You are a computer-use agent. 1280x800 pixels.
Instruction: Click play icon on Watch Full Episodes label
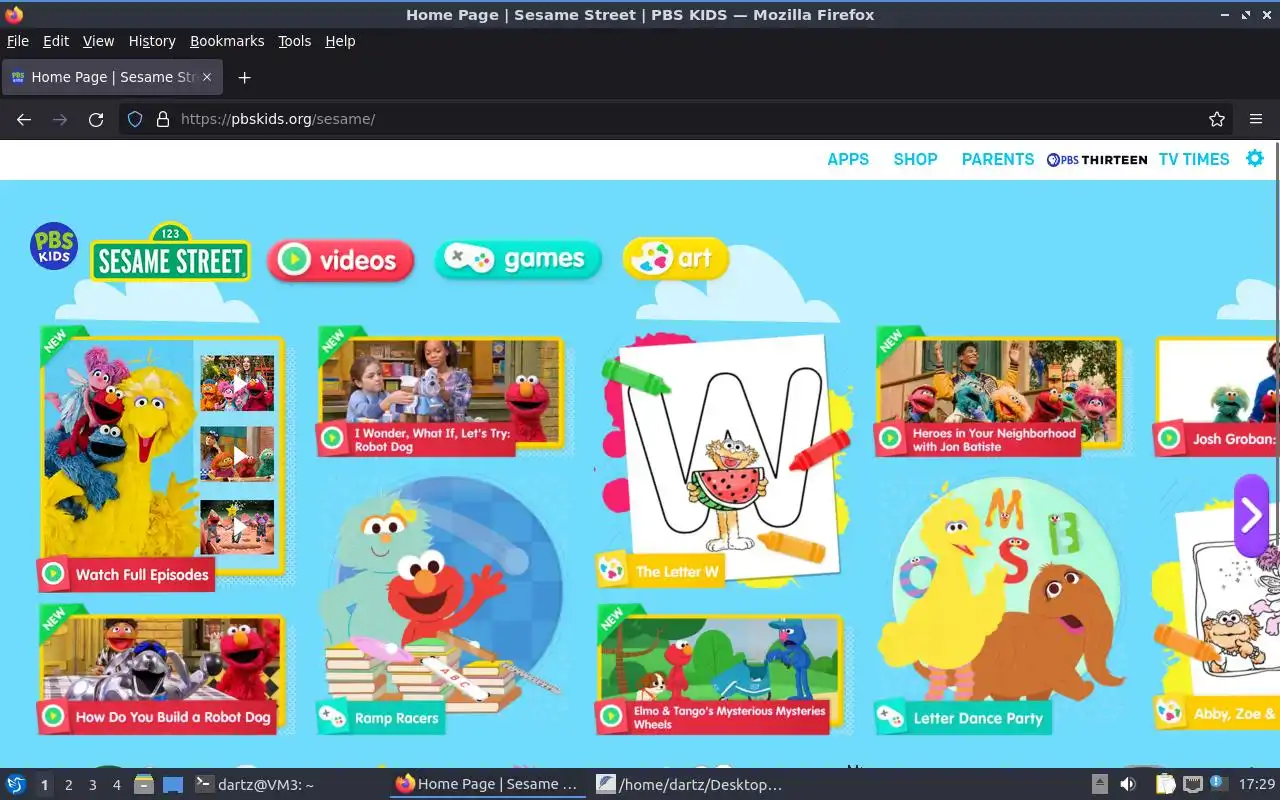click(x=53, y=574)
